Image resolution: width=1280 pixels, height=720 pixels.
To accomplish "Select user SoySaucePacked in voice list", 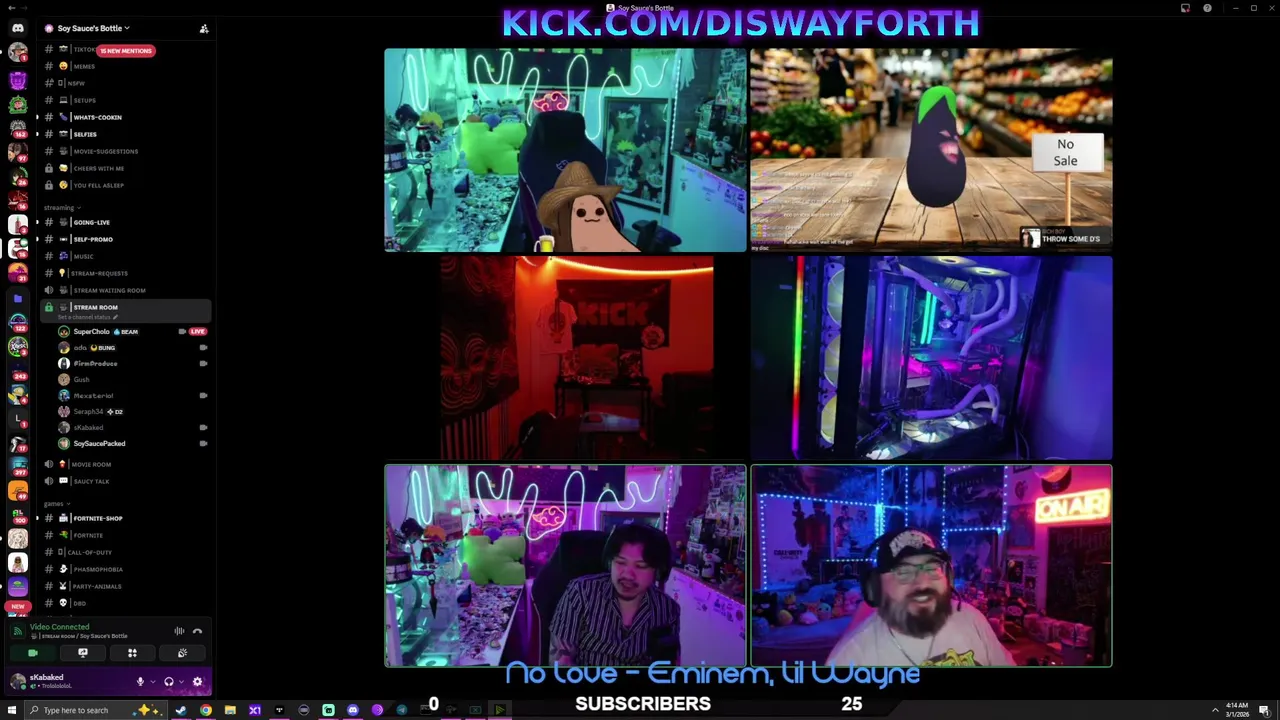I will (x=132, y=443).
